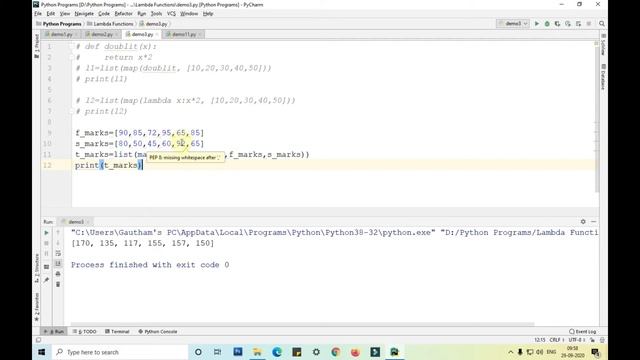Click Lambda Functions breadcrumb
The height and width of the screenshot is (360, 640).
pos(110,24)
